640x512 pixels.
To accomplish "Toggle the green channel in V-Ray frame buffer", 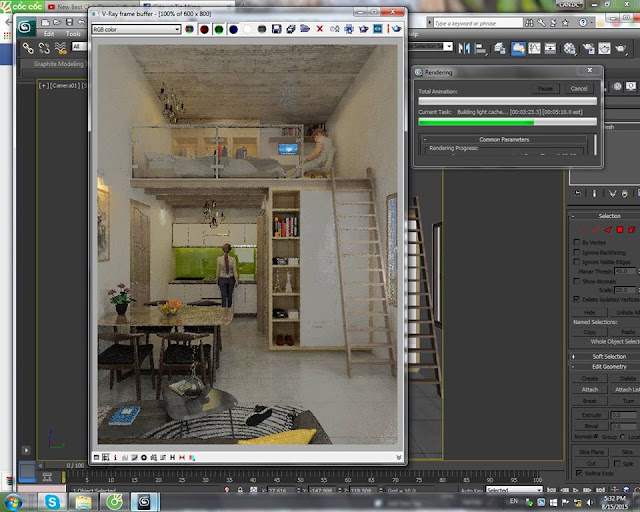I will pos(219,29).
